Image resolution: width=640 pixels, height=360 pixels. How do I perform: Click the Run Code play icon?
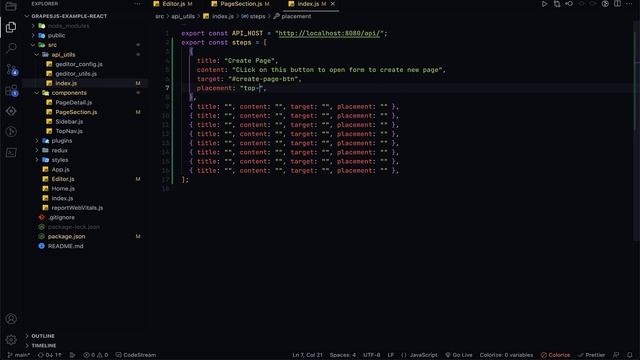544,4
